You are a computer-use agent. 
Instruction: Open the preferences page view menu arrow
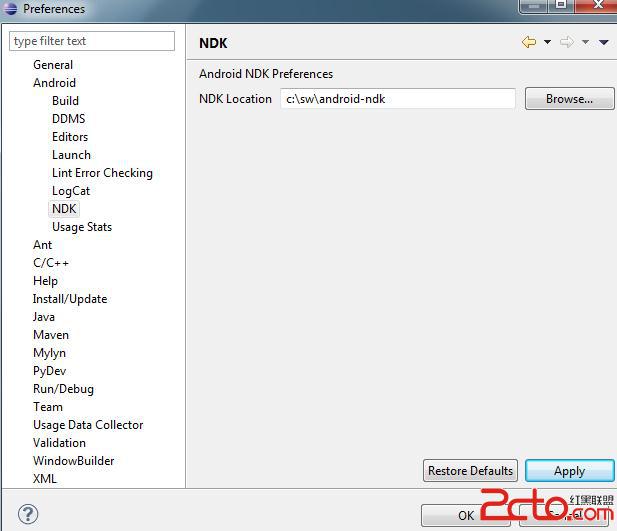(604, 42)
